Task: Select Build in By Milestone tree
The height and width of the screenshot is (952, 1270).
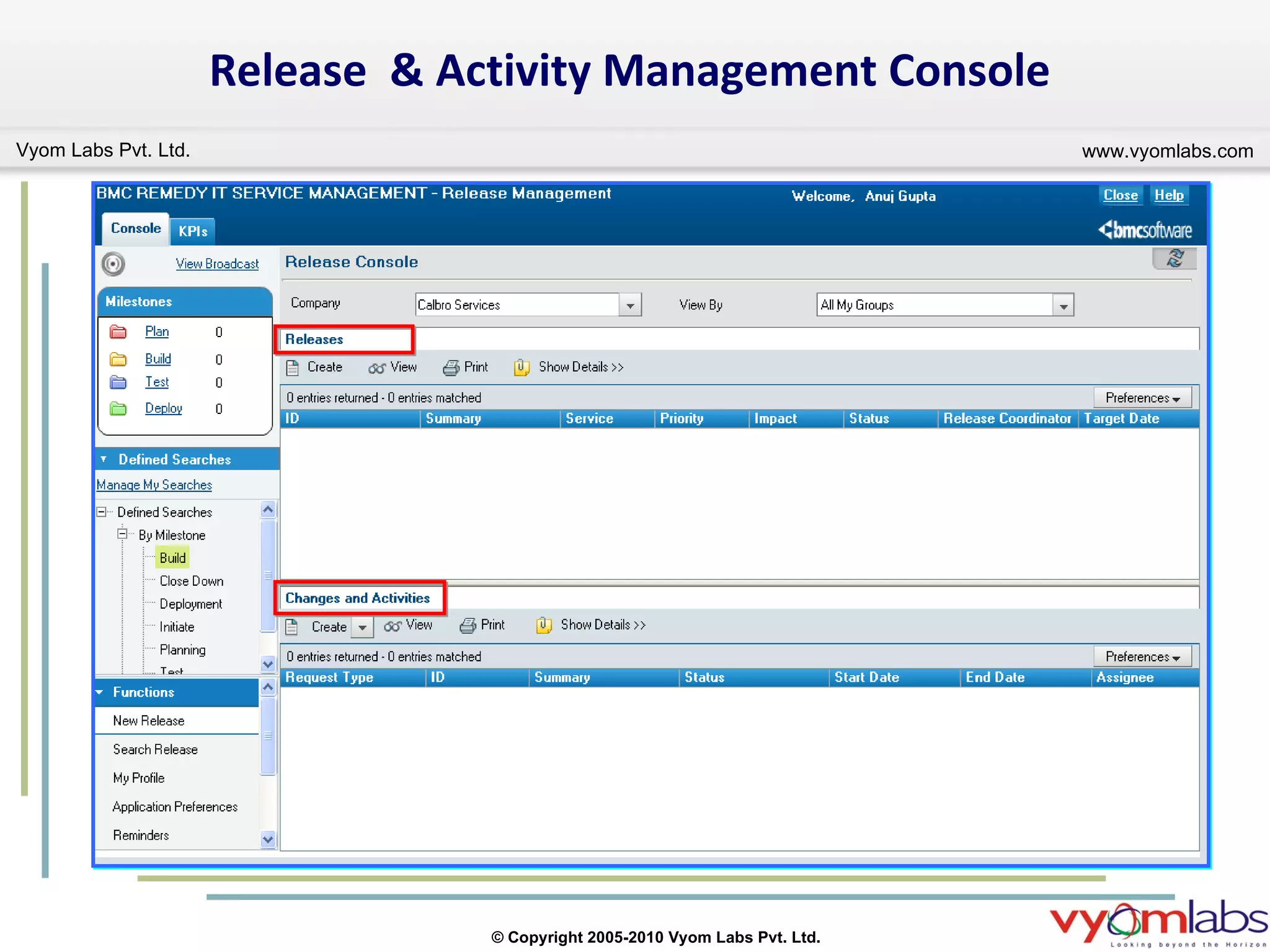Action: coord(172,558)
